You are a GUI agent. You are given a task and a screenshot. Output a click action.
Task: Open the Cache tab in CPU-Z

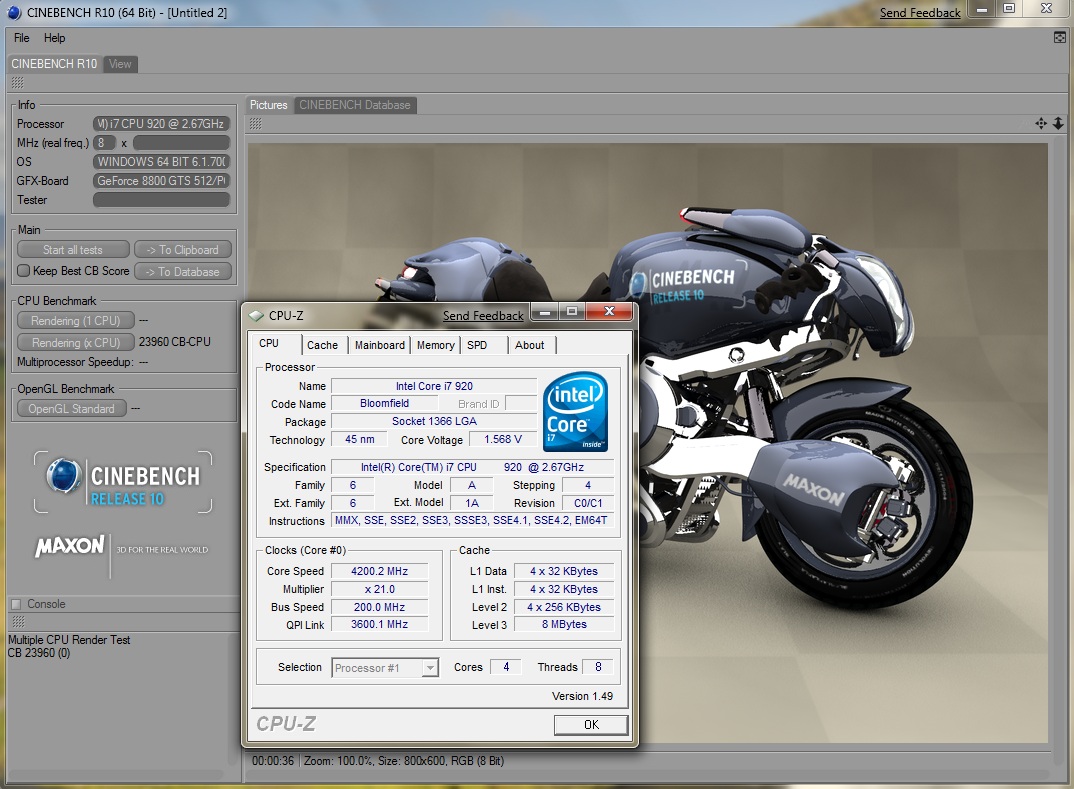pyautogui.click(x=322, y=345)
